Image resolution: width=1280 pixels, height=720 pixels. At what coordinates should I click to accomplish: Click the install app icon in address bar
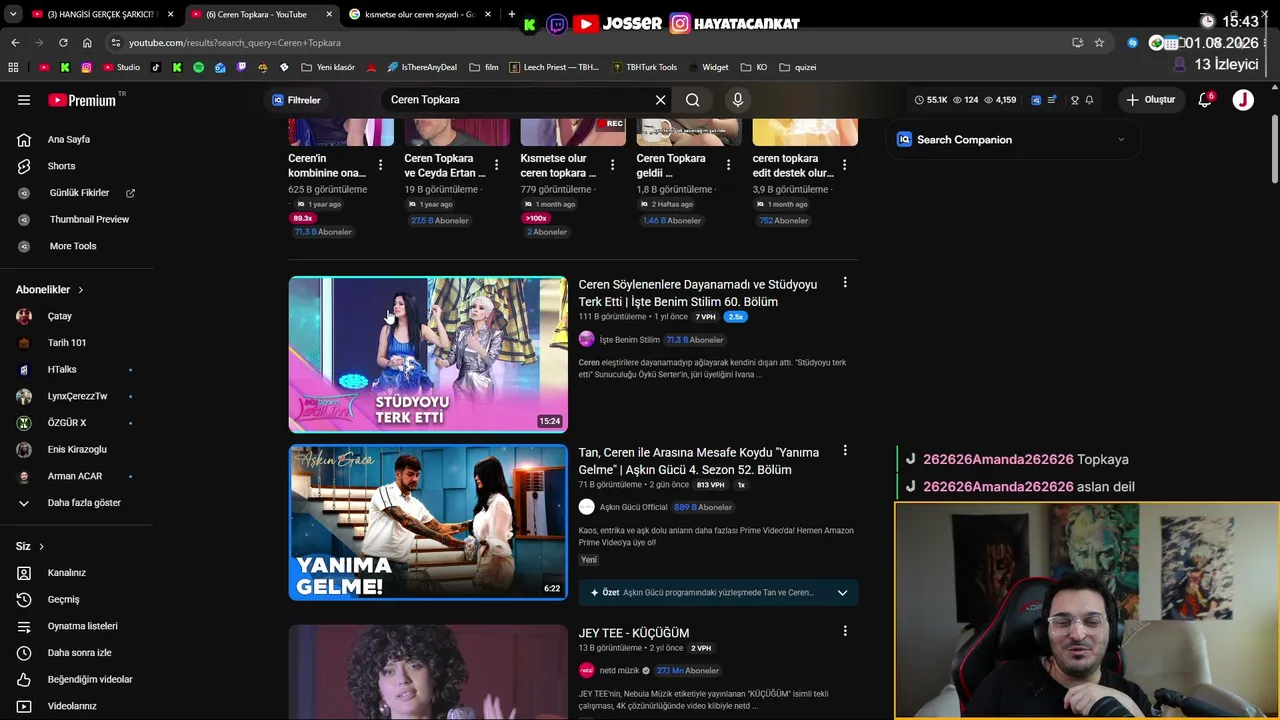pyautogui.click(x=1077, y=43)
